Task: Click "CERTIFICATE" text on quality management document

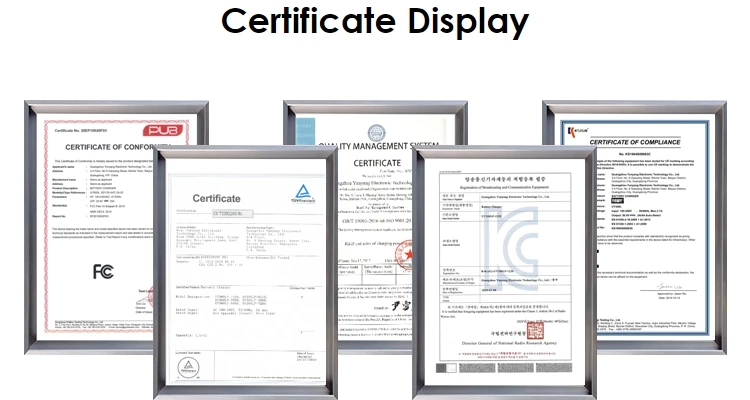Action: (377, 163)
